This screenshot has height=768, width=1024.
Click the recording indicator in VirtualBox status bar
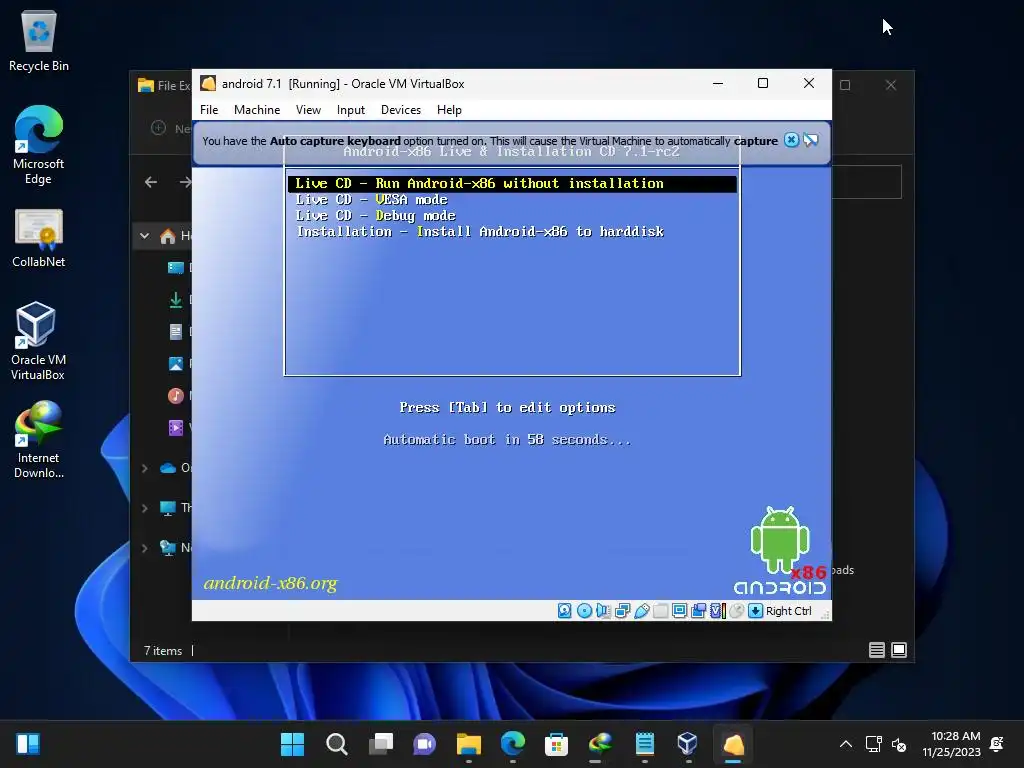tap(698, 611)
